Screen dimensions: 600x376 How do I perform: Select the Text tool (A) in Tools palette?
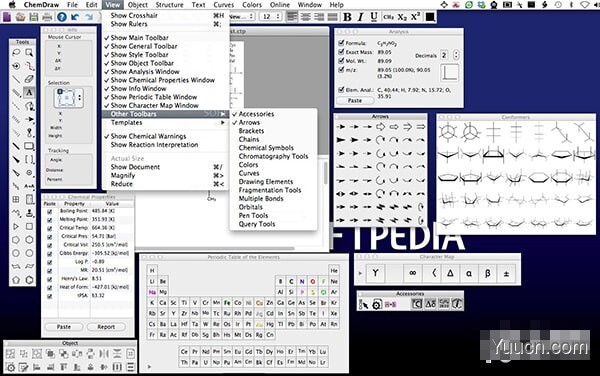pos(29,93)
